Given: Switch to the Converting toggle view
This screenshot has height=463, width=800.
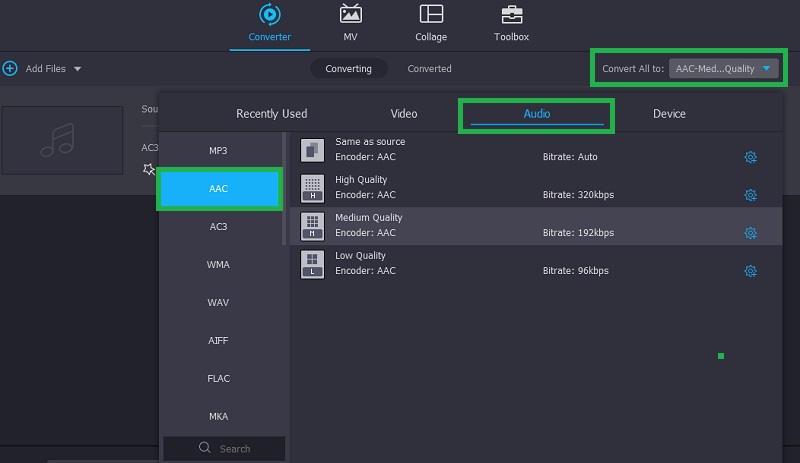Looking at the screenshot, I should coord(348,69).
